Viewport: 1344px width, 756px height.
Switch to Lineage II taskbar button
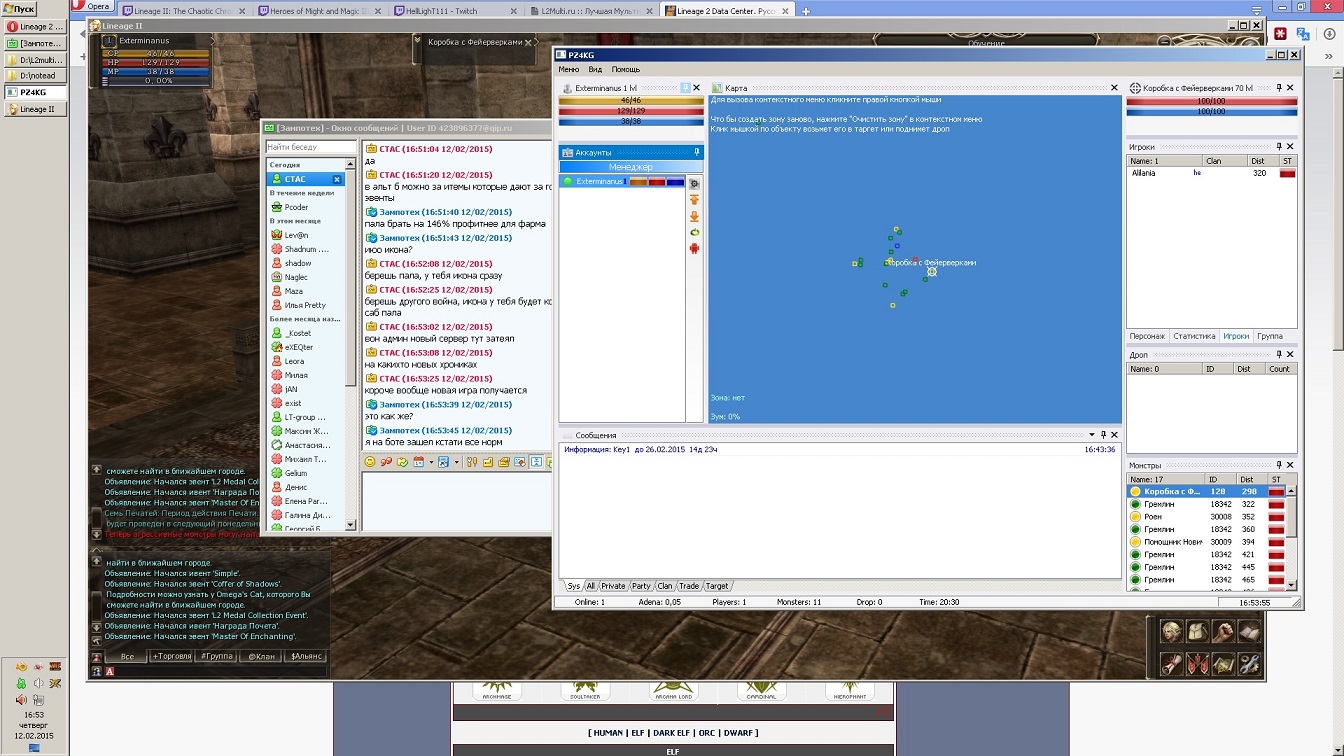point(36,109)
